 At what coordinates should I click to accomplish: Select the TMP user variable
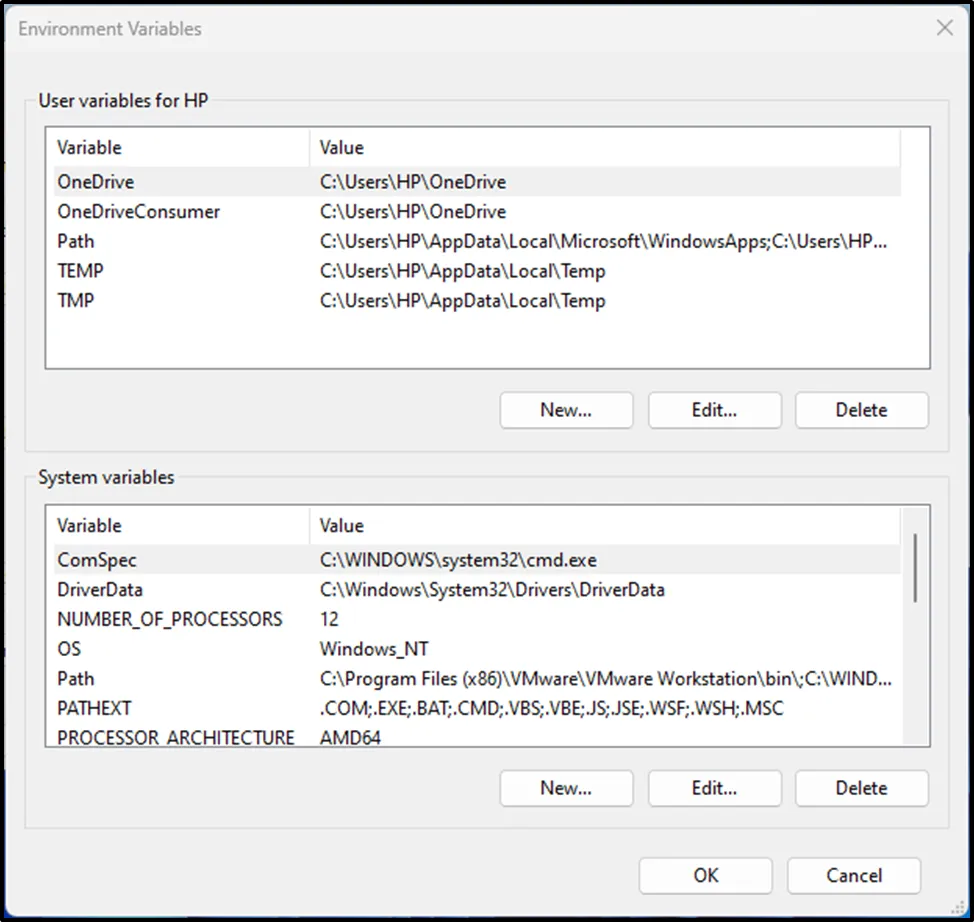coord(76,300)
